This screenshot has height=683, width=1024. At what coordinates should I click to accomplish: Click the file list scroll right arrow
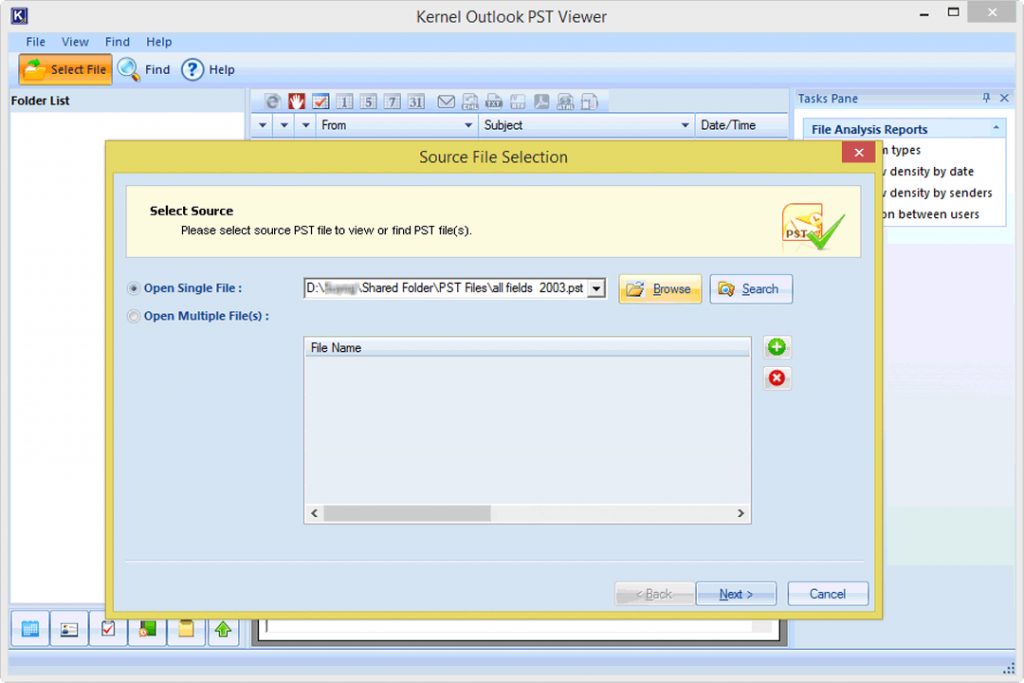tap(741, 513)
